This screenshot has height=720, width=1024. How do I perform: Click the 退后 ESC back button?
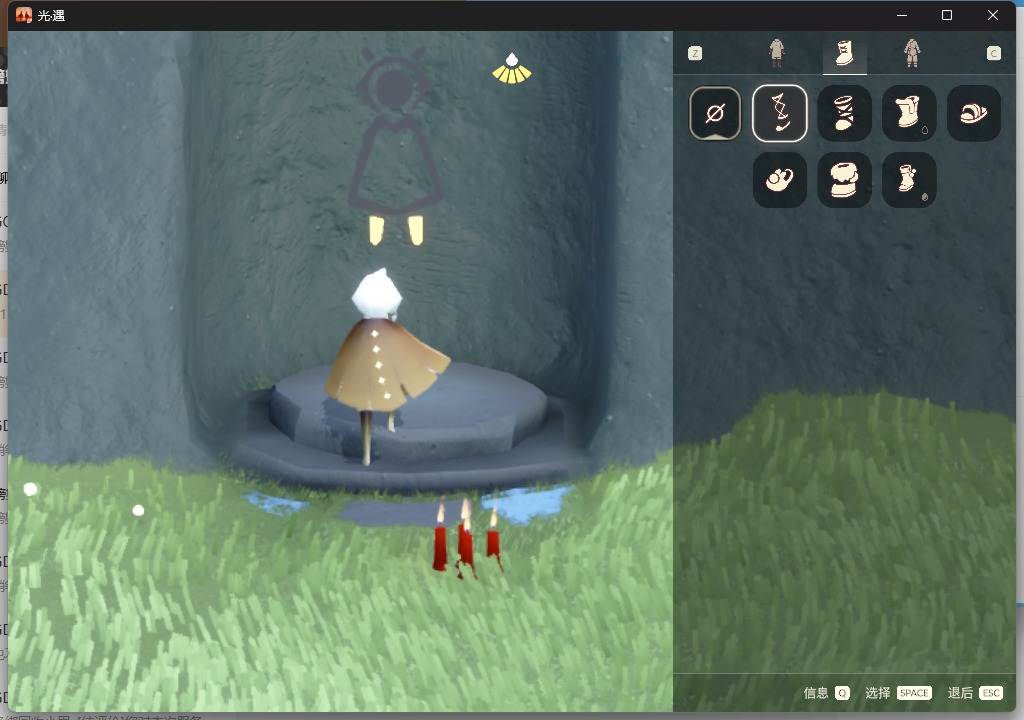975,693
